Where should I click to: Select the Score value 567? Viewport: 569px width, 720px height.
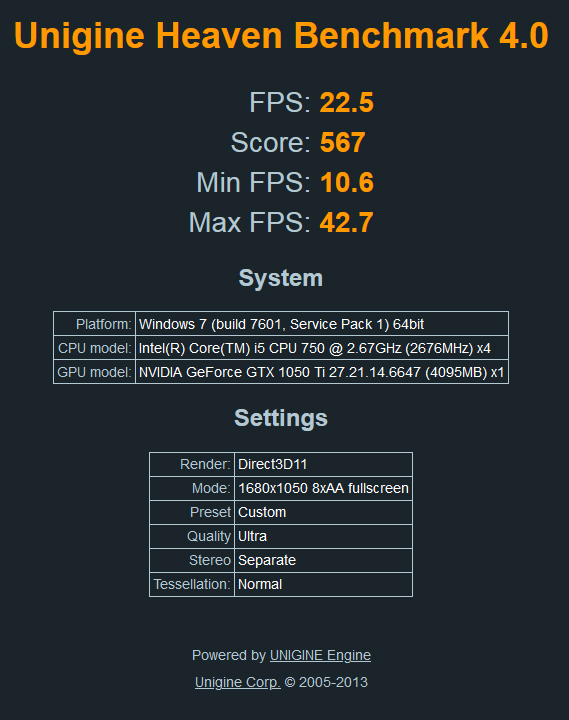343,142
